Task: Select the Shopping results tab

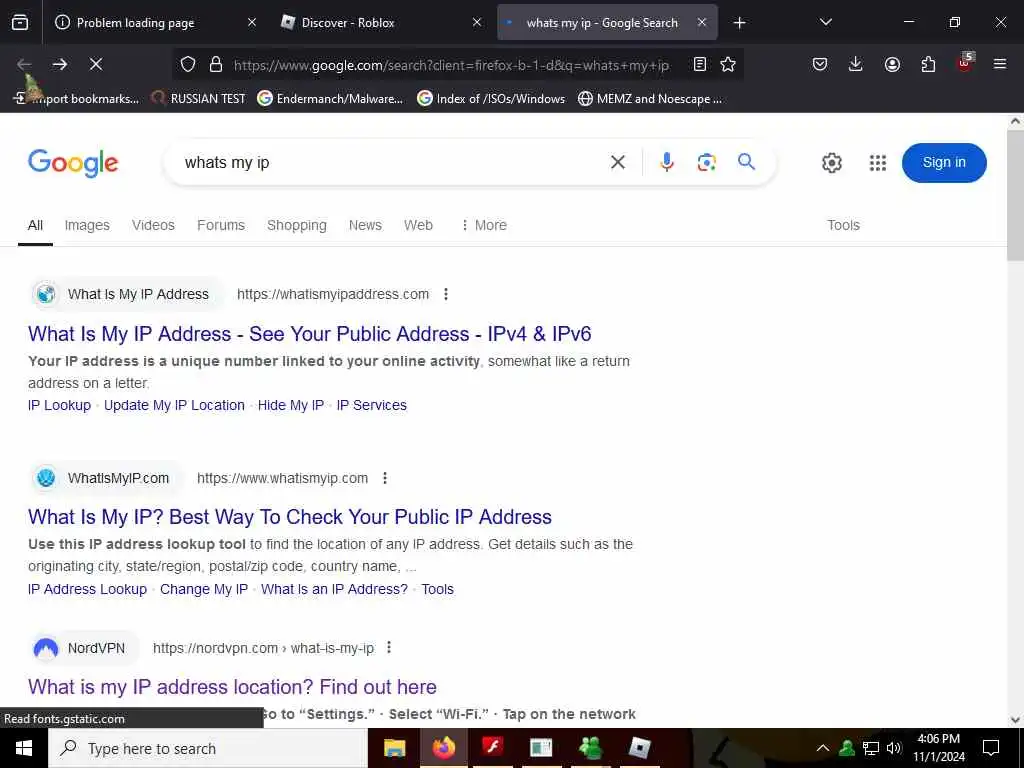Action: click(296, 225)
